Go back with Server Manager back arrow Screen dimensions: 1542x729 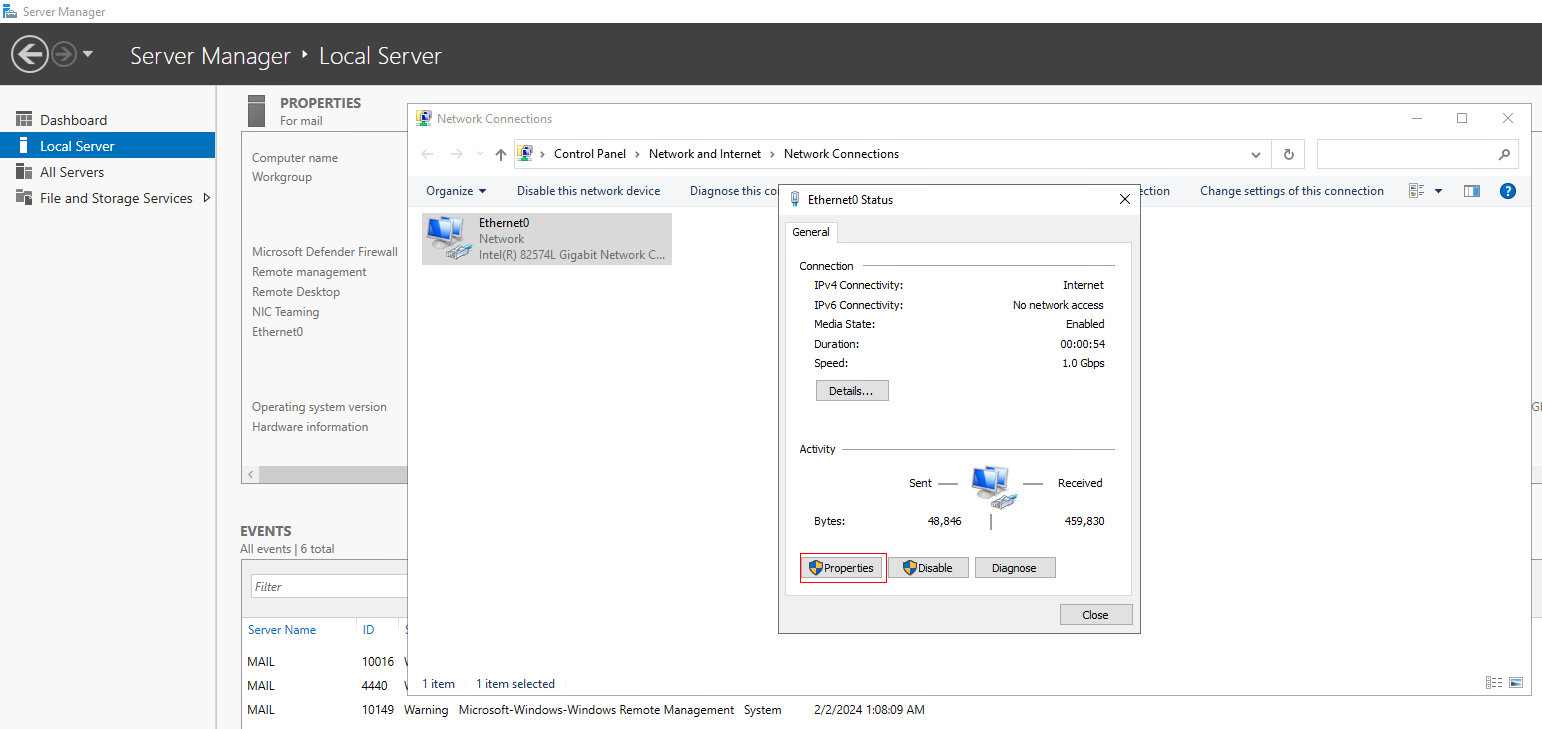point(30,54)
